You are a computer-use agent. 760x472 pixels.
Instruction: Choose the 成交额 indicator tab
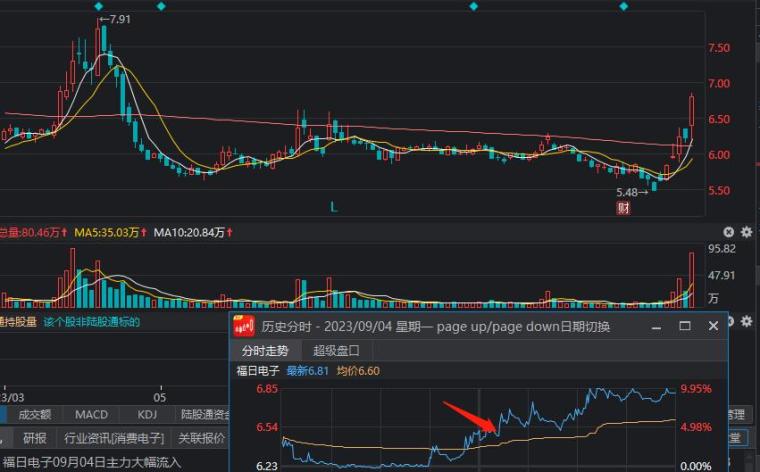(35, 414)
